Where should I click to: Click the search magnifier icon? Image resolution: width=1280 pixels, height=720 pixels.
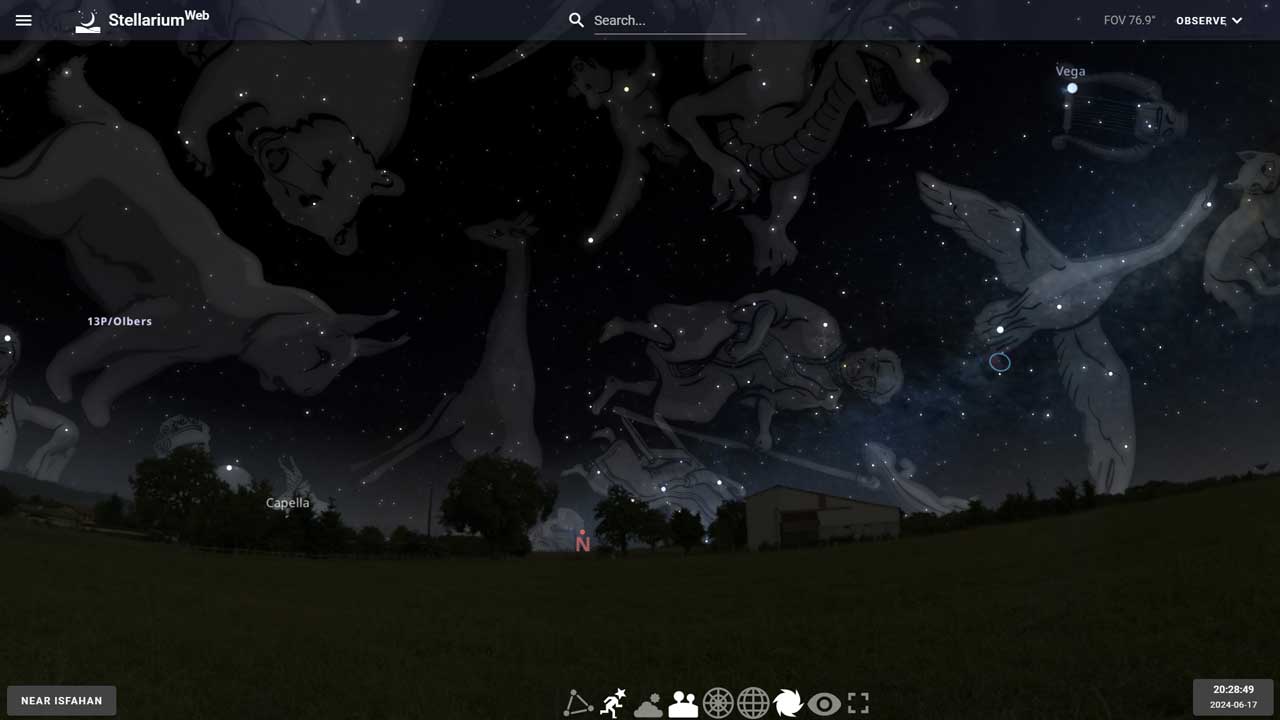(576, 19)
